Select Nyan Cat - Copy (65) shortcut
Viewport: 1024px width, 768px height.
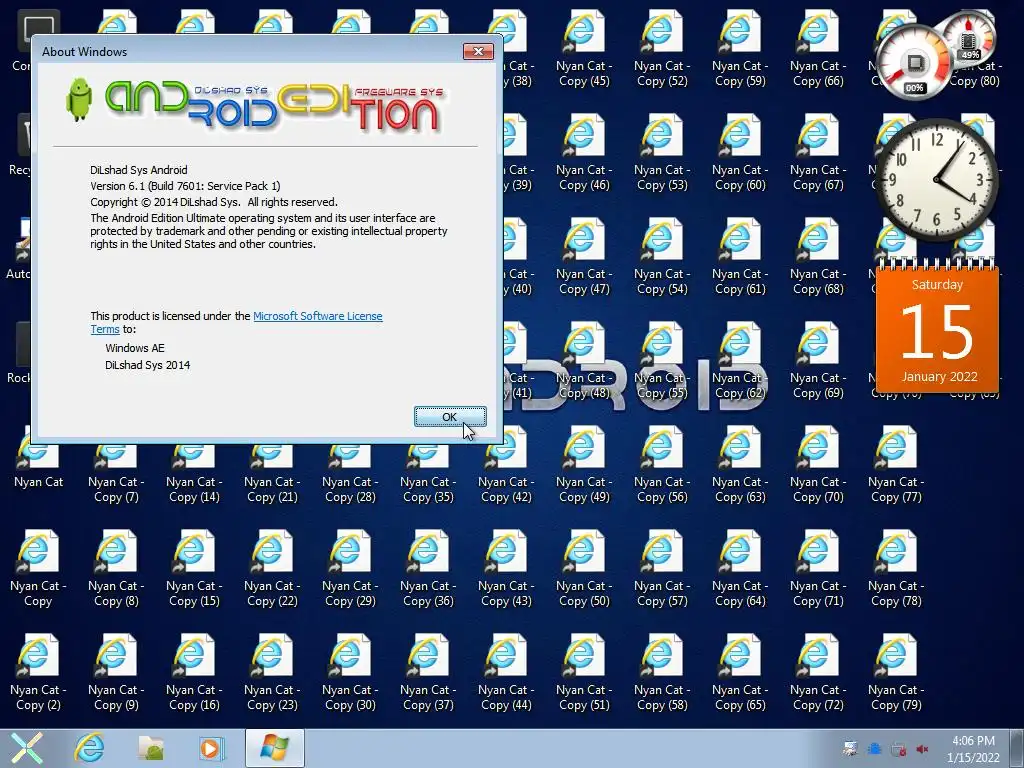point(740,673)
